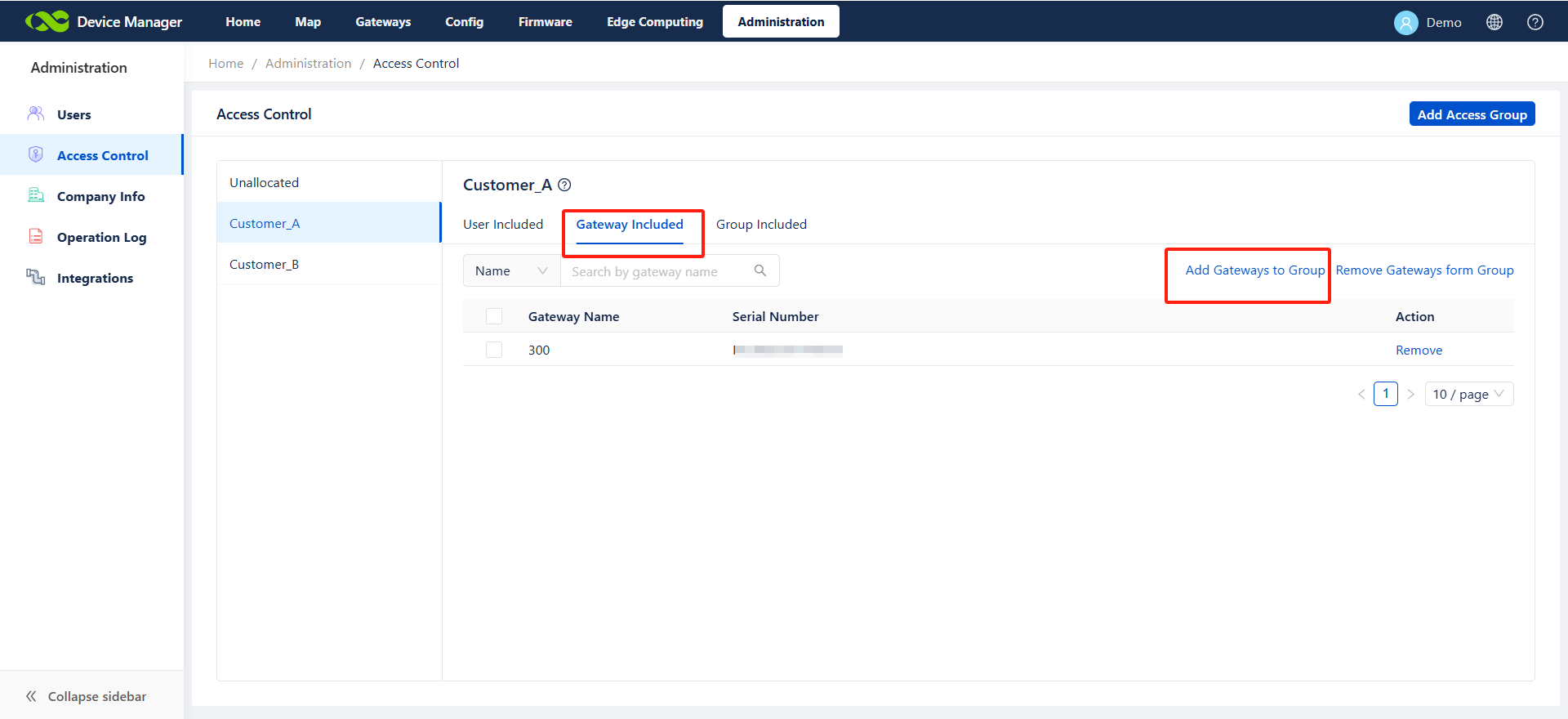Viewport: 1568px width, 719px height.
Task: Click in the gateway name search field
Action: click(x=657, y=271)
